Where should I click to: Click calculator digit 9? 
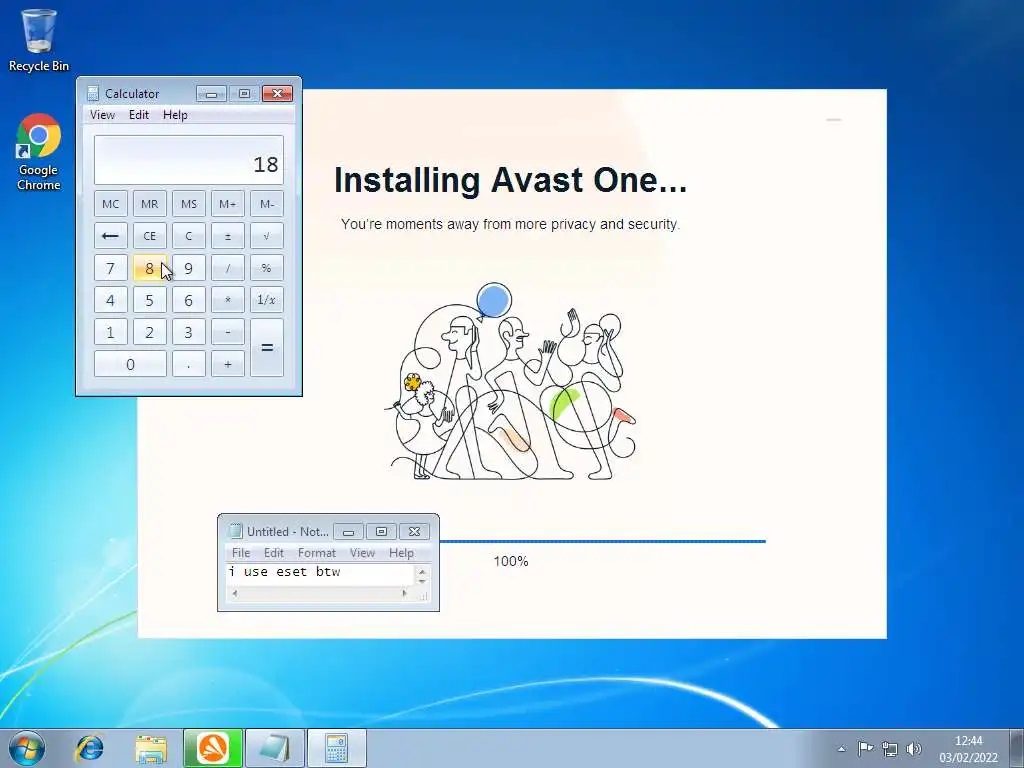click(x=189, y=268)
